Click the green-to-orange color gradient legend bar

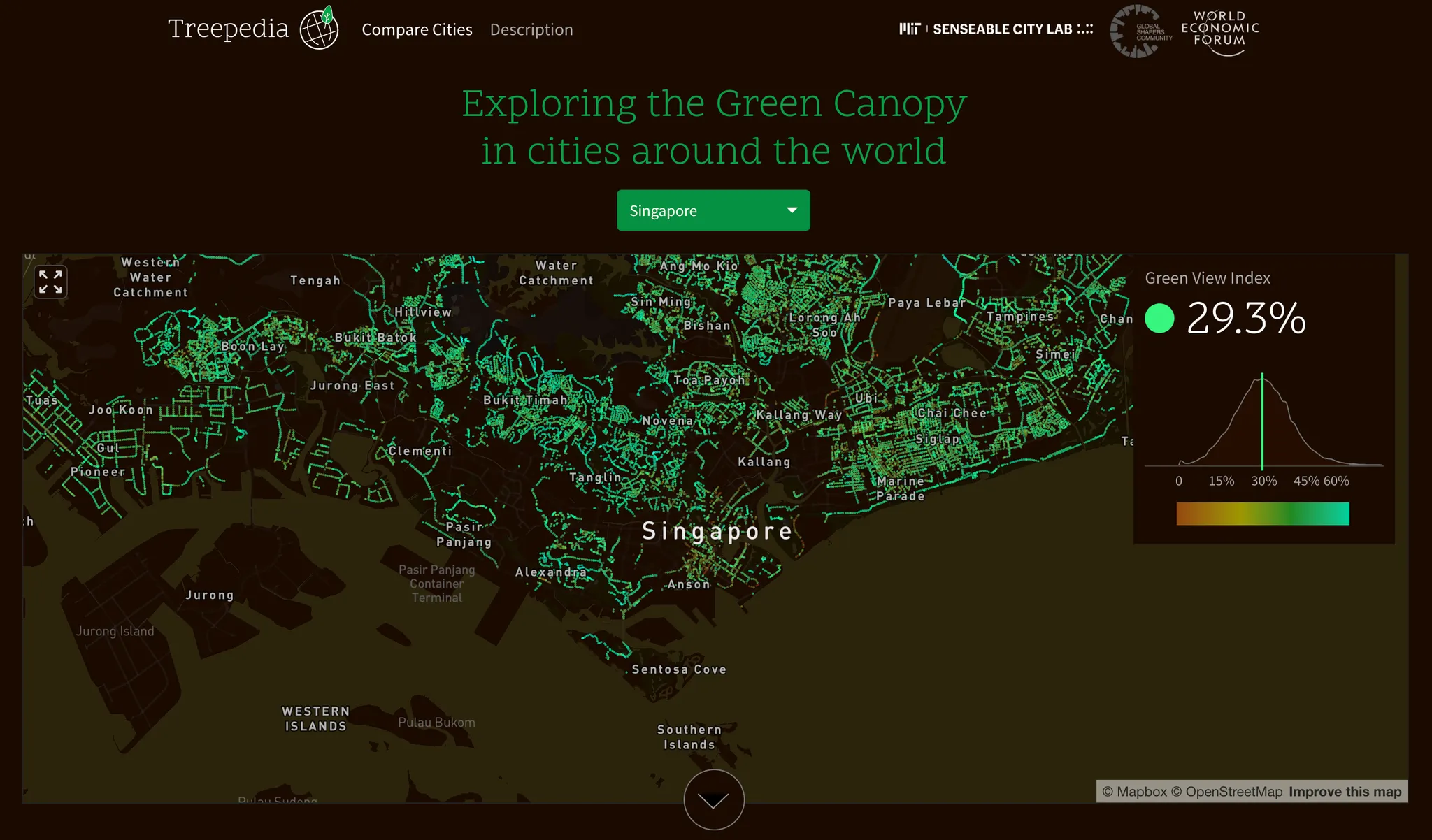1263,514
